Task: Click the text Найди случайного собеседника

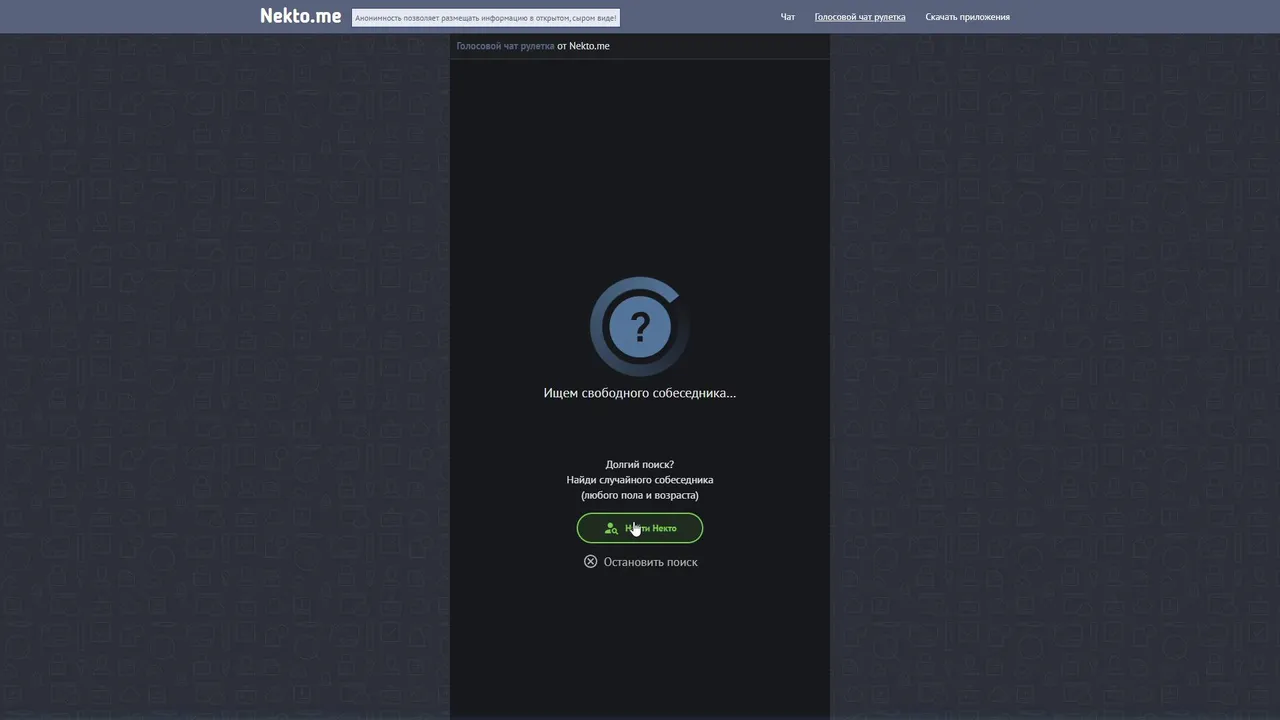Action: point(640,480)
